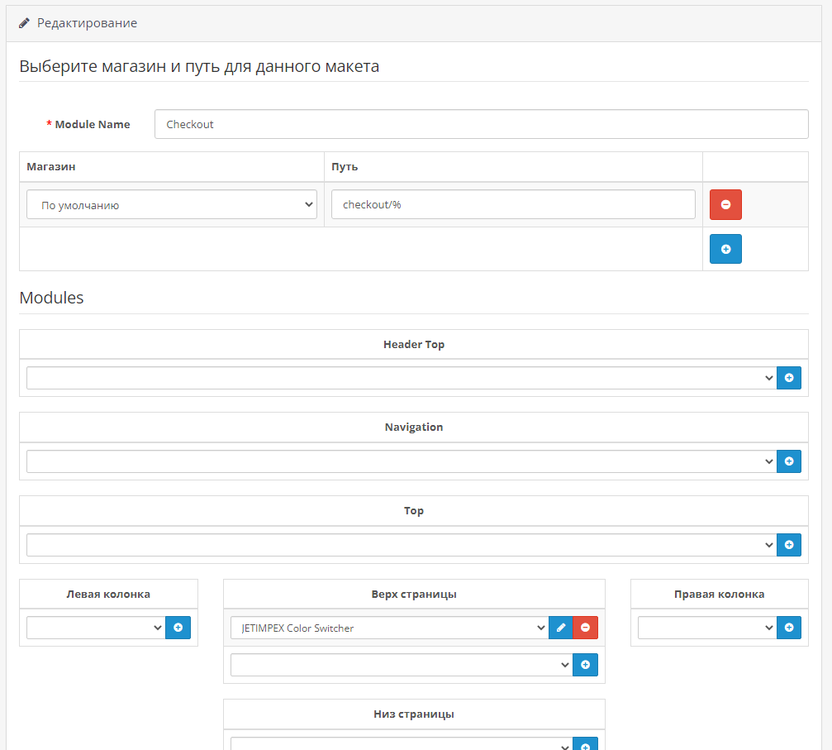Remove the checkout/% route row

725,205
